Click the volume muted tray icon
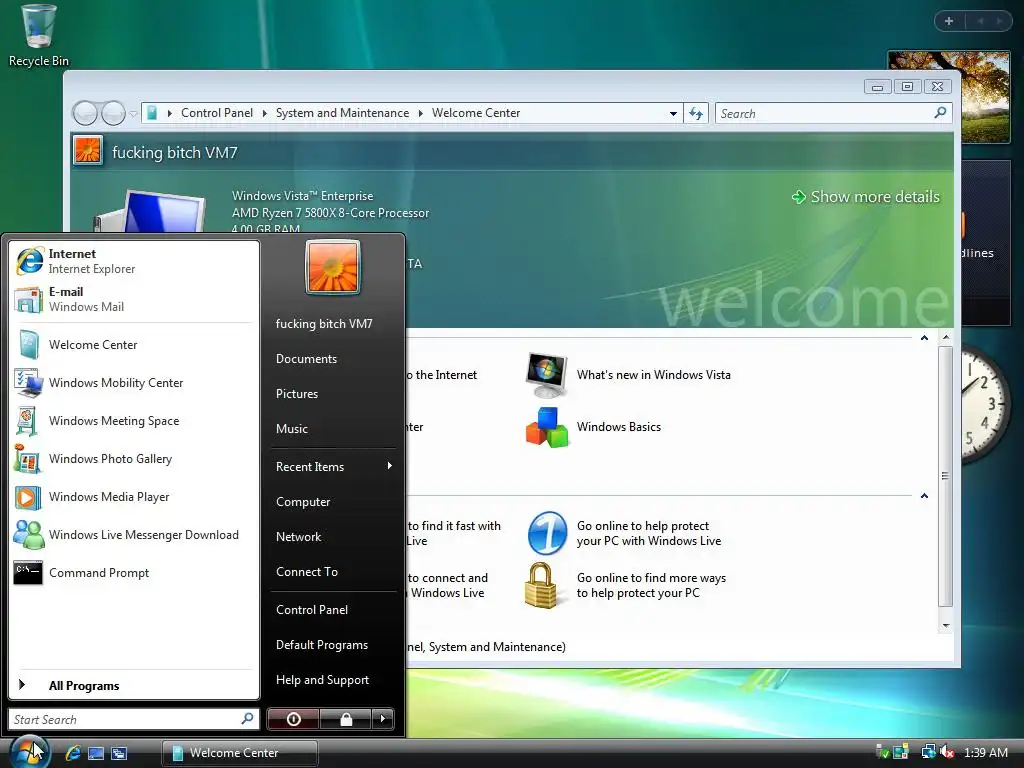Screen dimensions: 1024x768 pos(947,752)
